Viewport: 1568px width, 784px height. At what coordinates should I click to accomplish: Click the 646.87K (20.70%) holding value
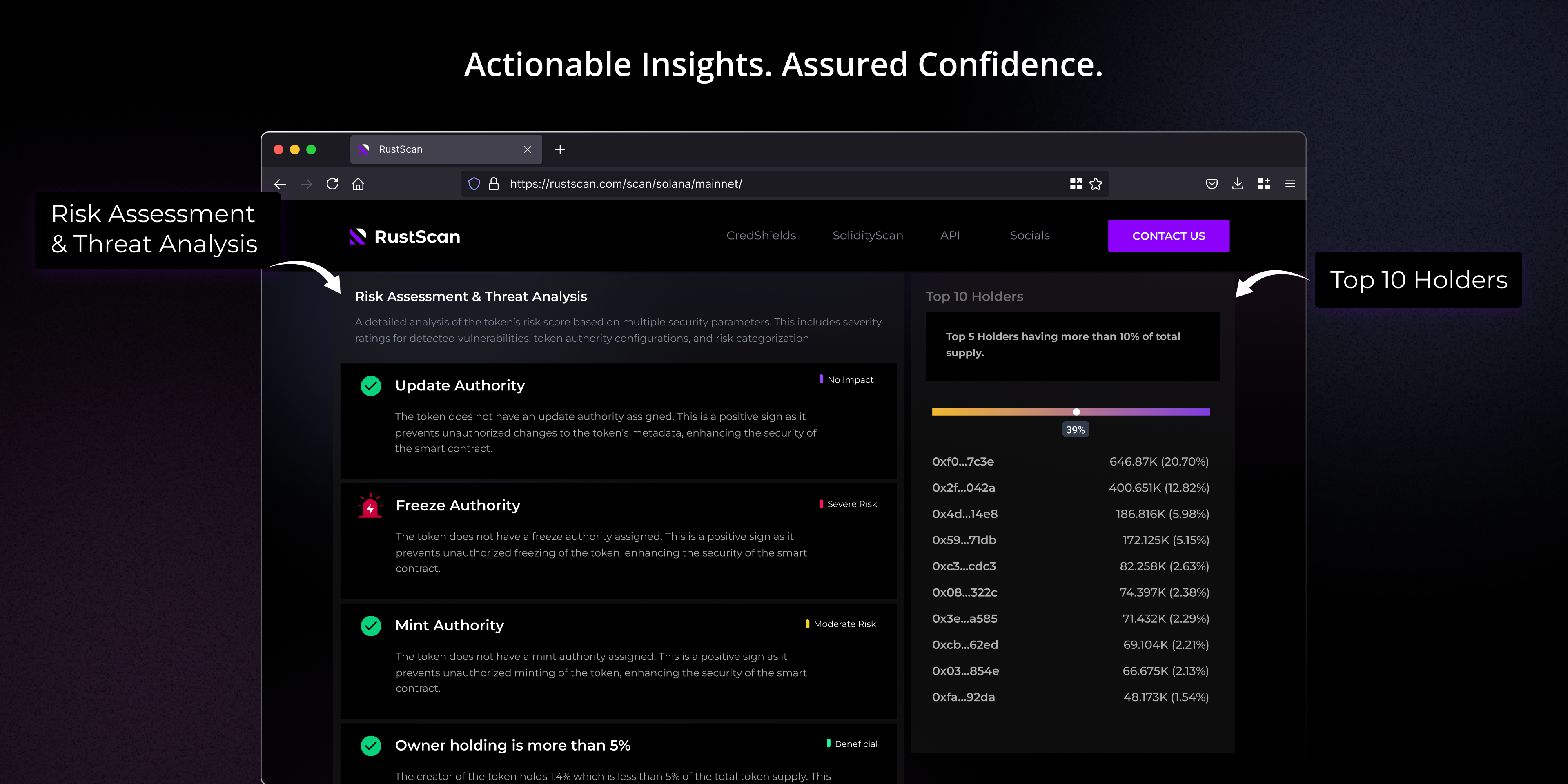point(1159,461)
